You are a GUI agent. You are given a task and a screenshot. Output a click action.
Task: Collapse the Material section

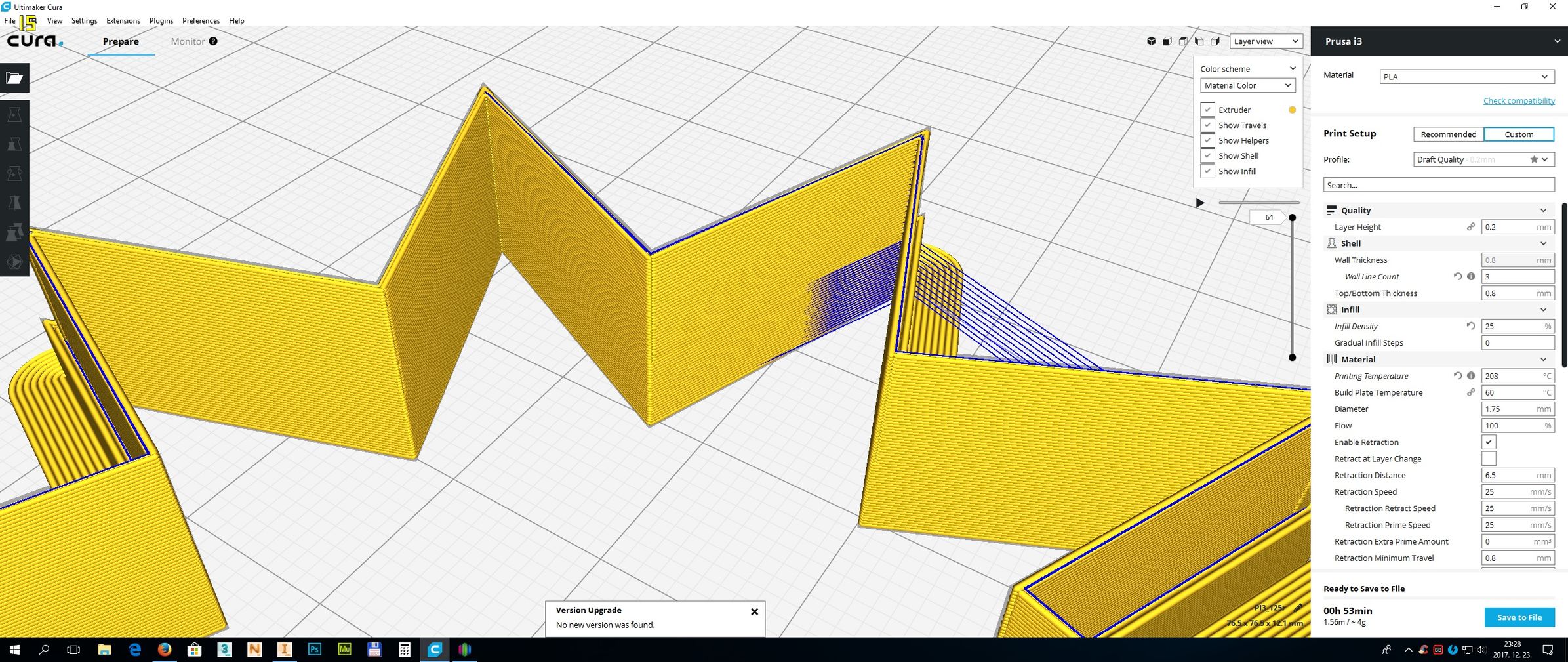click(x=1543, y=360)
